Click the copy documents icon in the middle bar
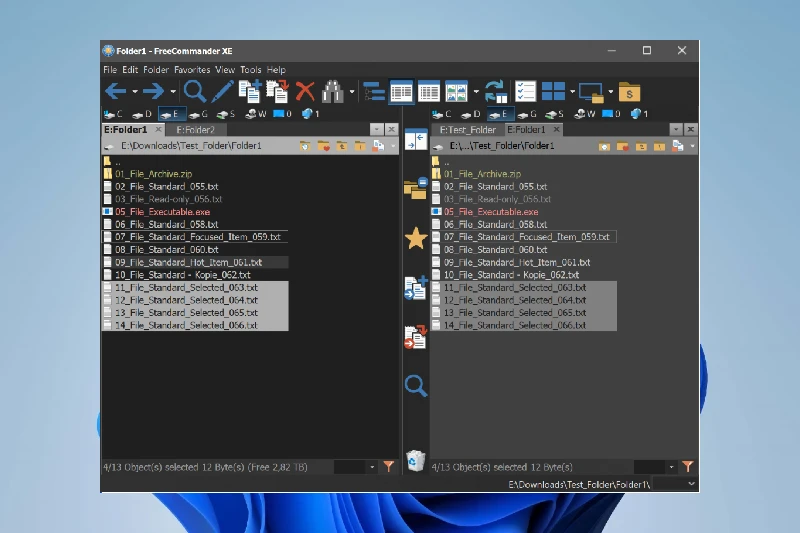 (416, 288)
